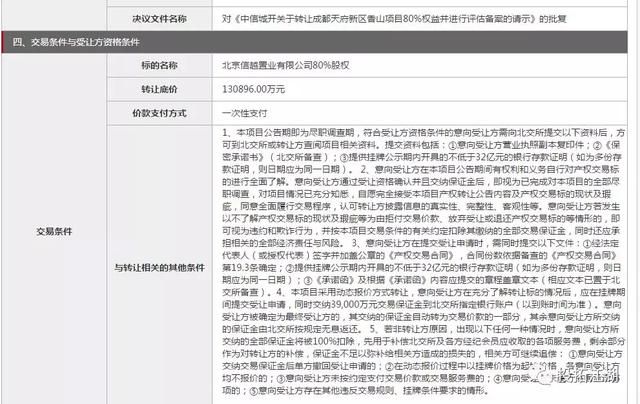Click the conditions paragraph starting 1、本项目公告期
Screen dimensions: 640x404
(x=423, y=262)
